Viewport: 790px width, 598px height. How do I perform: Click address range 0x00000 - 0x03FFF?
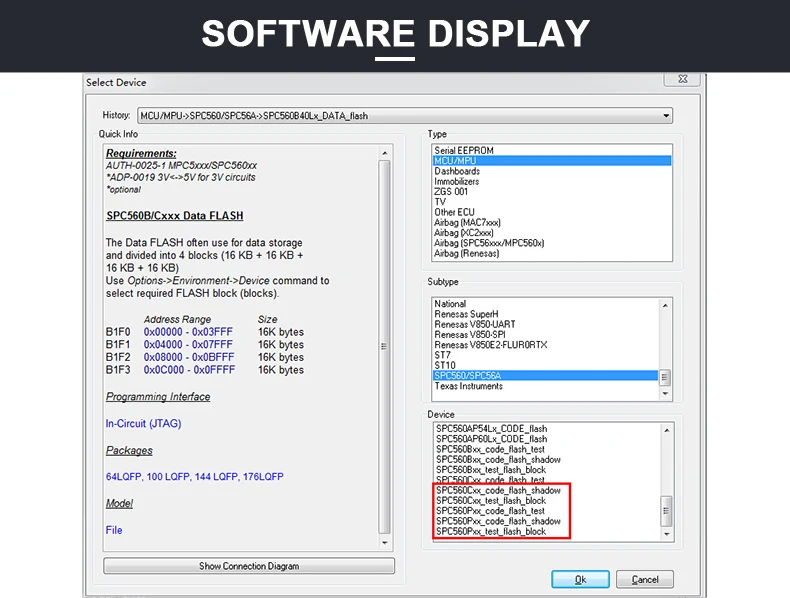pyautogui.click(x=188, y=332)
